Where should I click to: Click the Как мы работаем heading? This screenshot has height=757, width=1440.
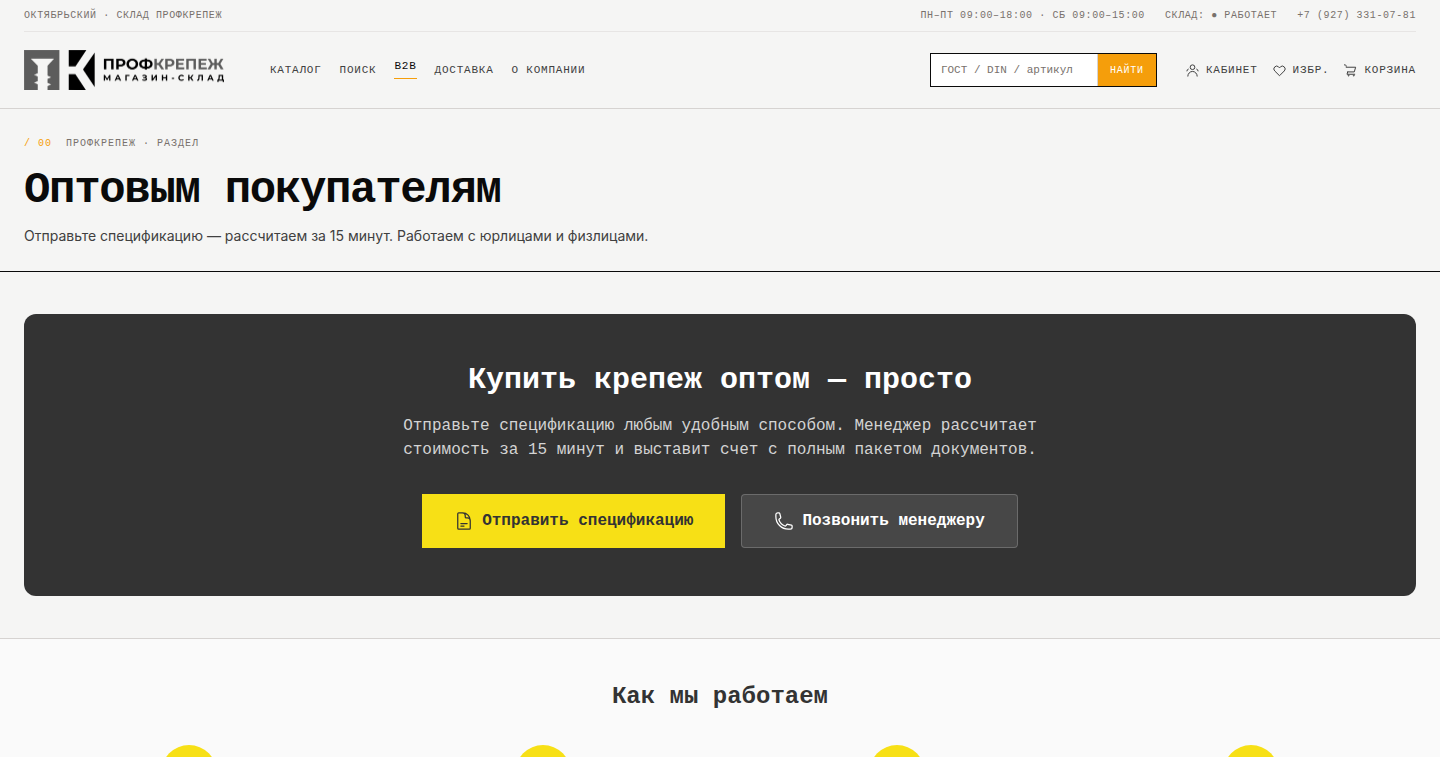click(x=720, y=695)
